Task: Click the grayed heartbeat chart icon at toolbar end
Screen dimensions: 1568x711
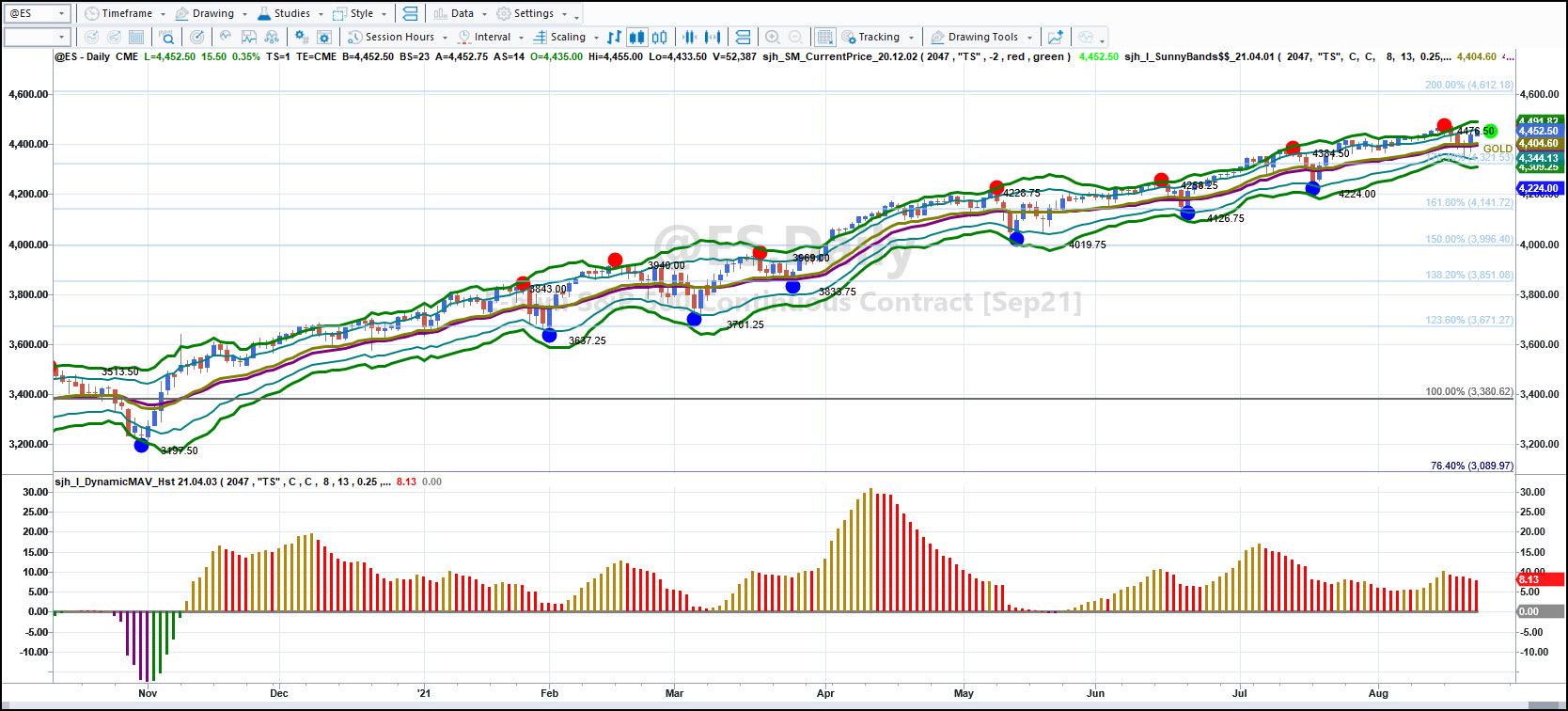Action: pyautogui.click(x=1086, y=38)
